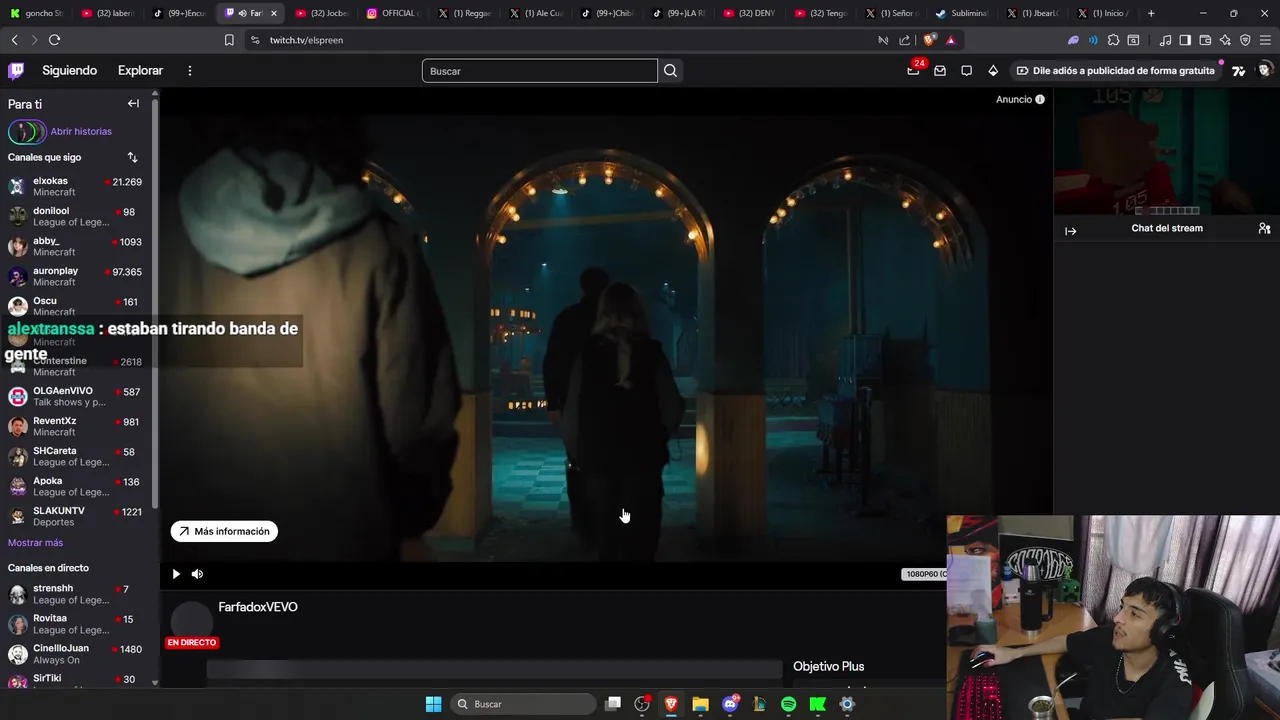1280x720 pixels.
Task: Click the ad info icon next to Anuncio
Action: [1040, 99]
